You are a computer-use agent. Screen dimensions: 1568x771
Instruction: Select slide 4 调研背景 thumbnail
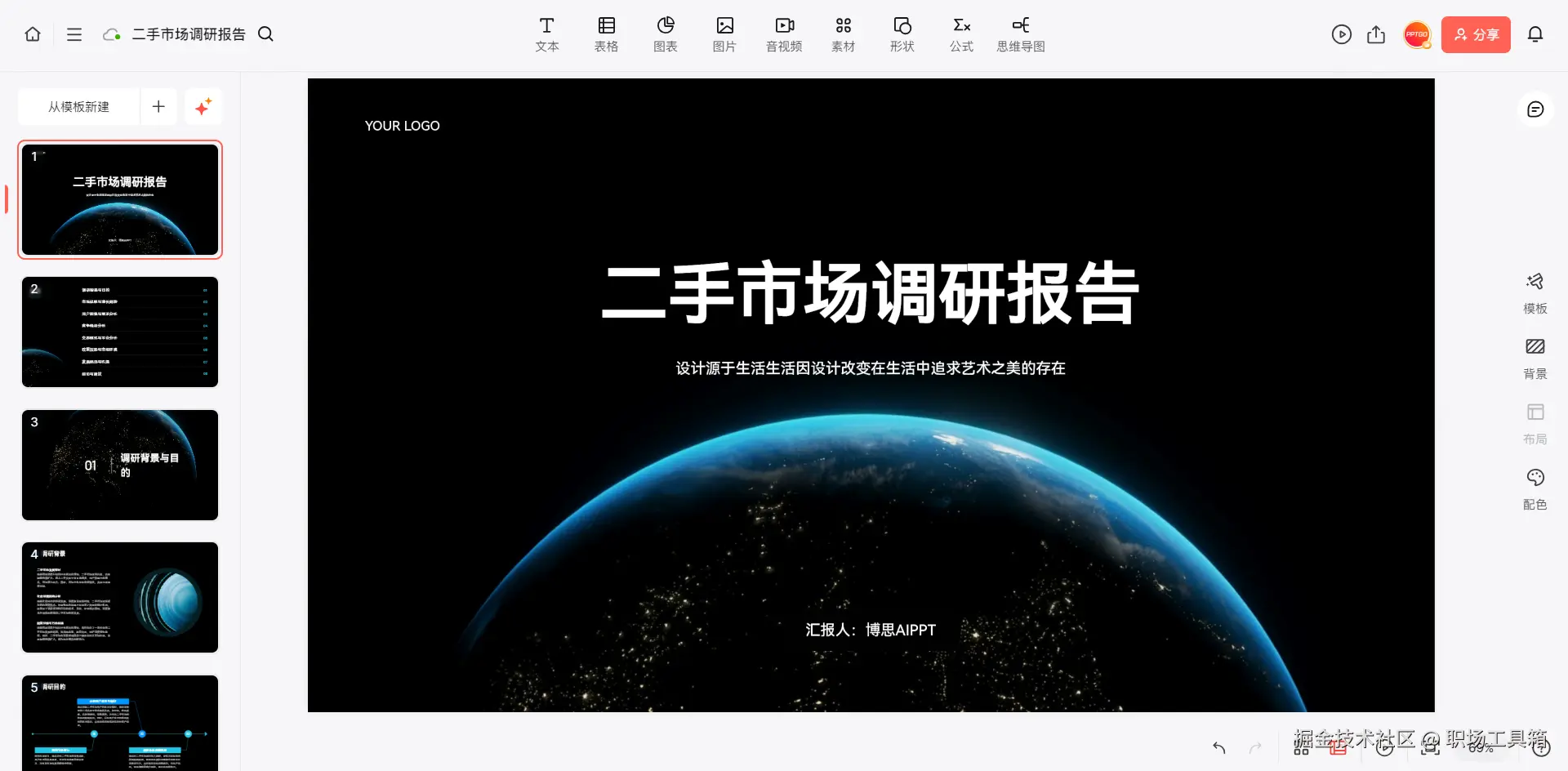120,597
